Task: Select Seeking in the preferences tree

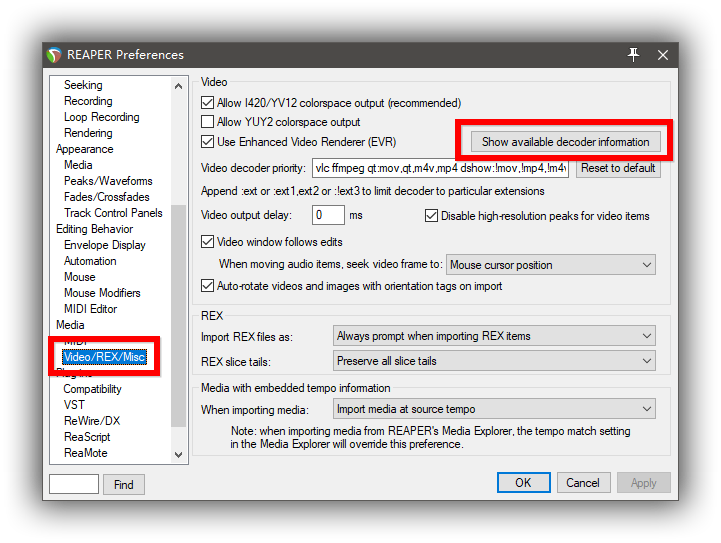Action: [83, 85]
